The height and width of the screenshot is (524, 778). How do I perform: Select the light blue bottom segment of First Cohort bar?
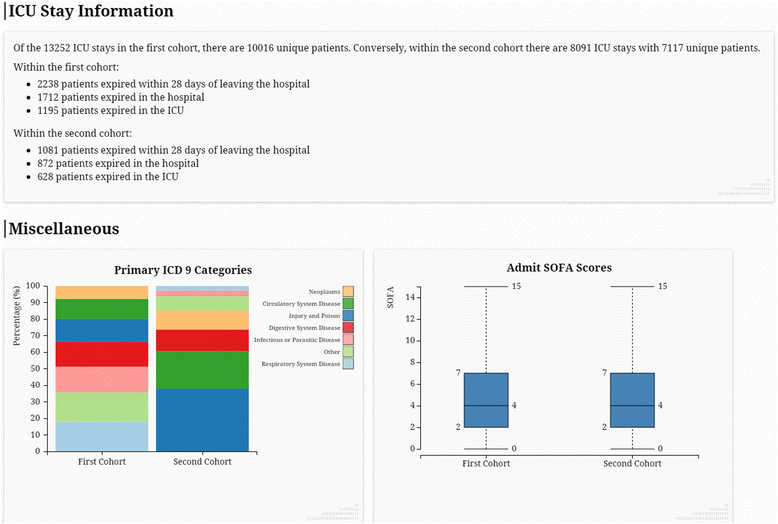tap(102, 436)
